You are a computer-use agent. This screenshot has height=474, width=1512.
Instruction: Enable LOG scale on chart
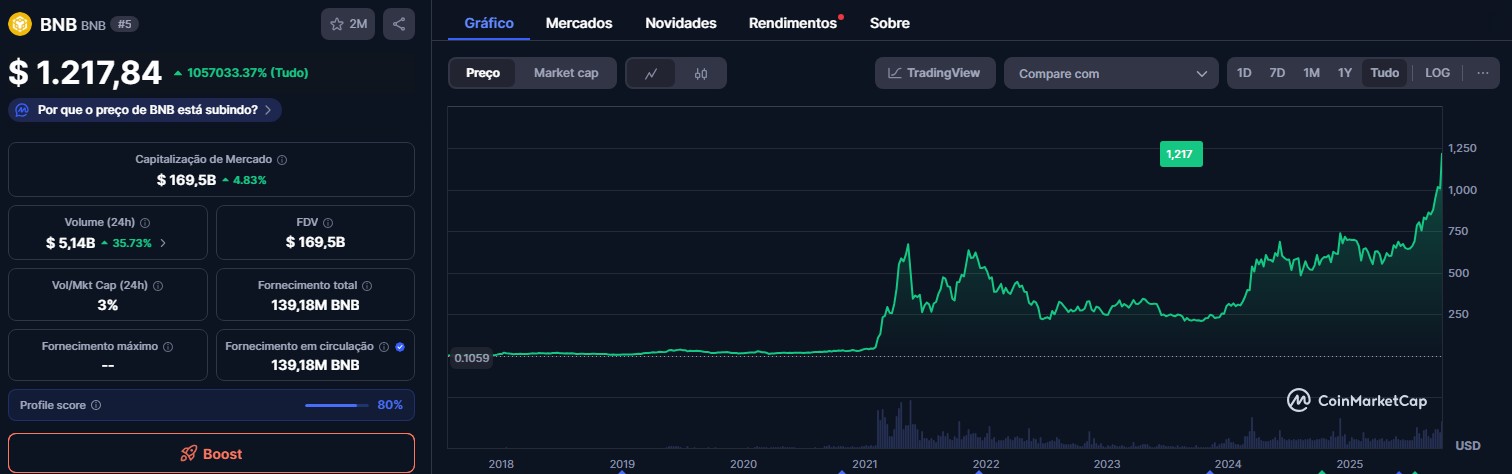pos(1437,73)
